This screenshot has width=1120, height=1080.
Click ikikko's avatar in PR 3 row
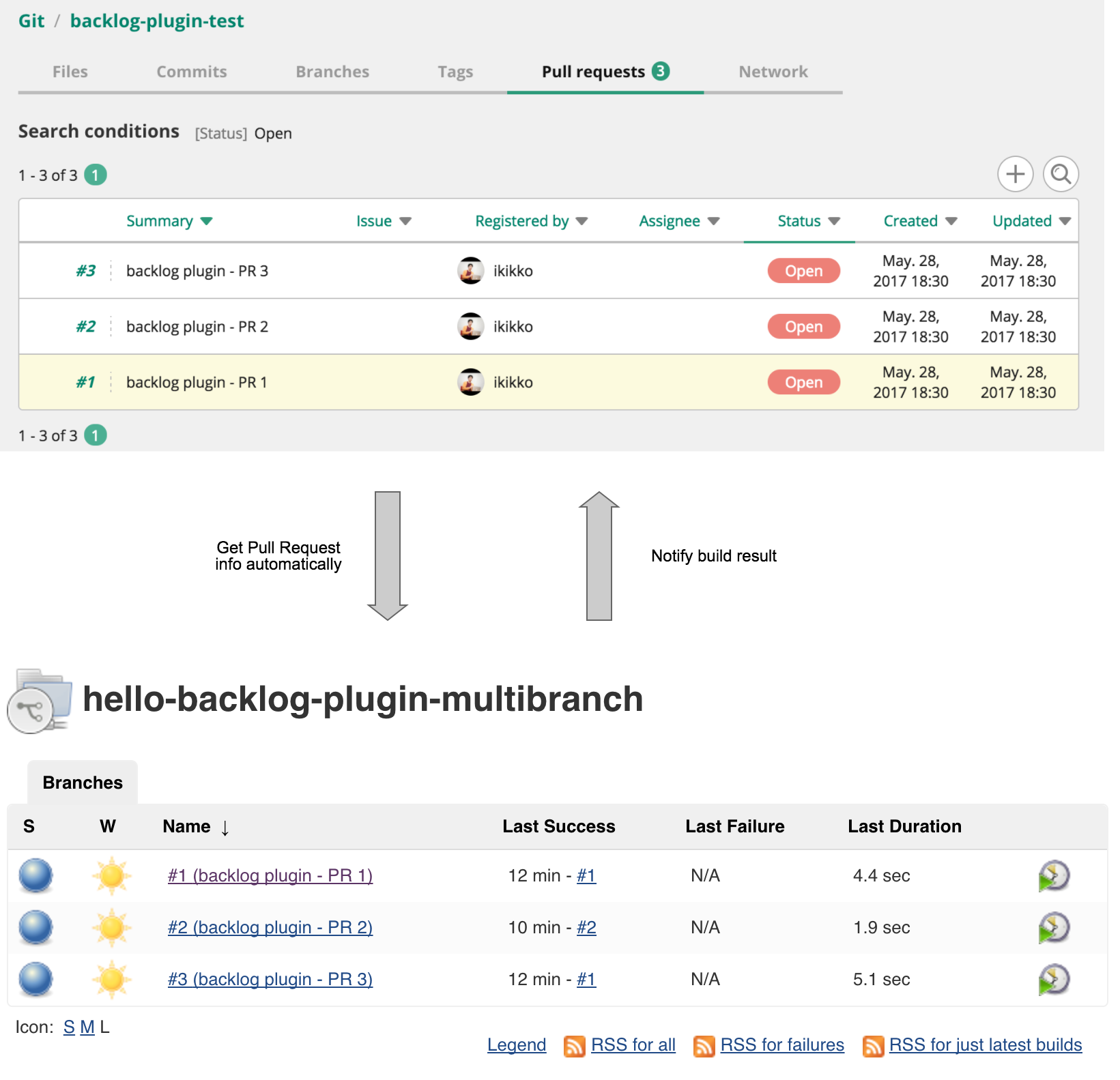pos(470,271)
